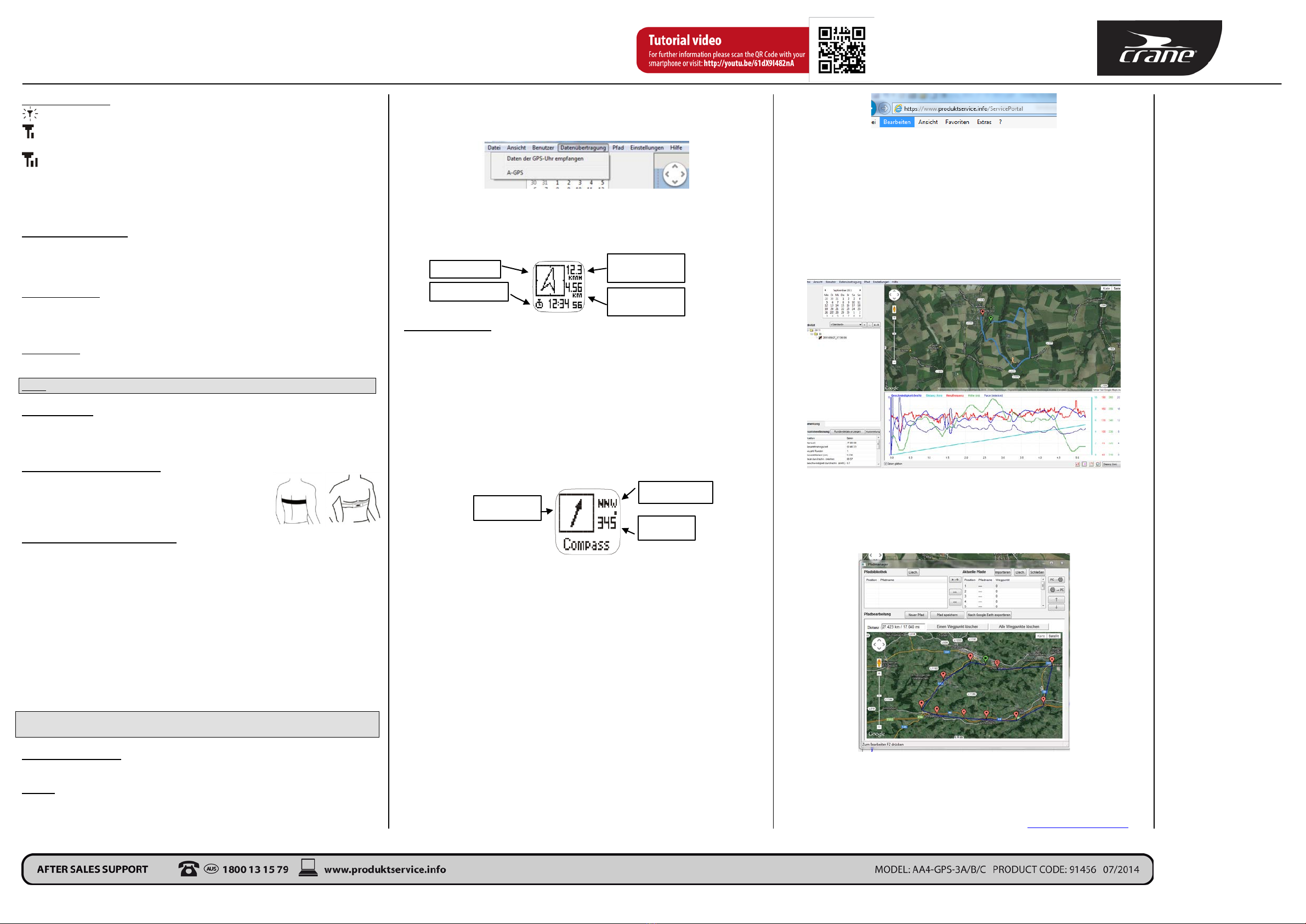
Task: Open the Einstellungen menu above the dropdown
Action: point(647,148)
